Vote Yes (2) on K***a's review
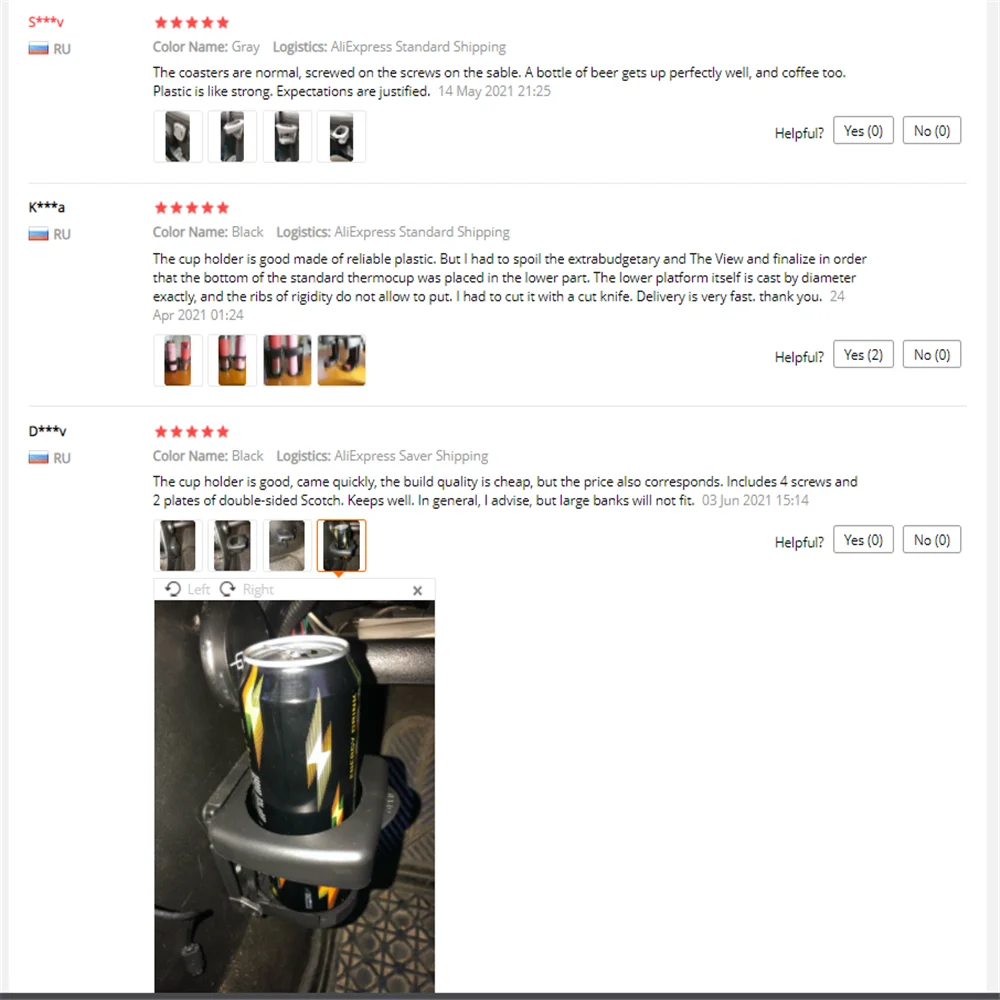 point(863,355)
